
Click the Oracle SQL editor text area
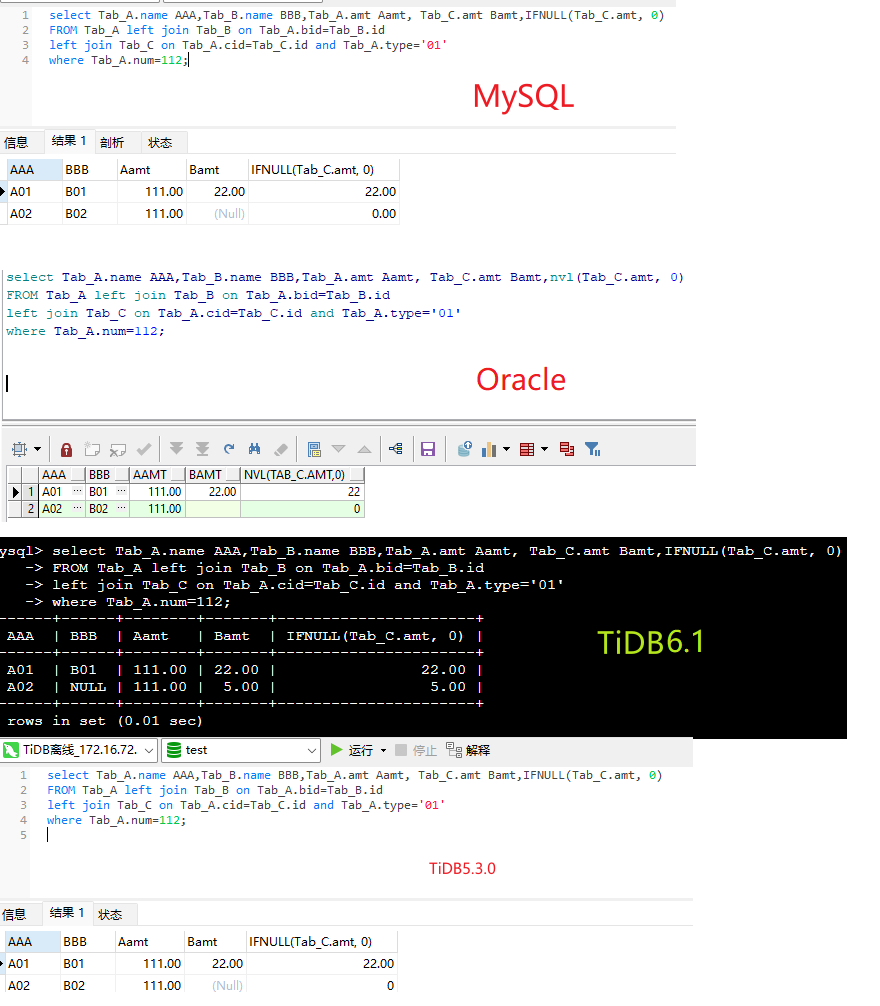(x=350, y=343)
